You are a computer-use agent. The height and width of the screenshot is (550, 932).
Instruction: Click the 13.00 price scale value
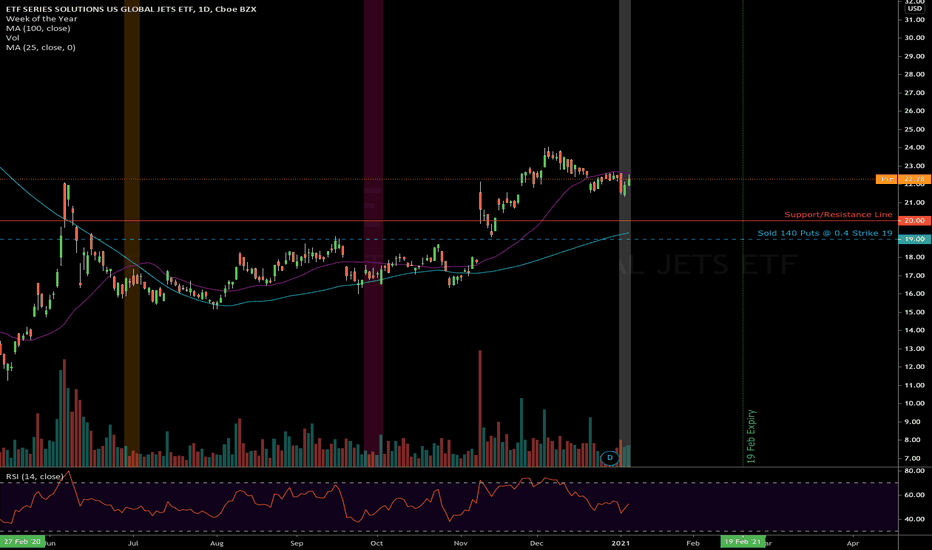914,348
